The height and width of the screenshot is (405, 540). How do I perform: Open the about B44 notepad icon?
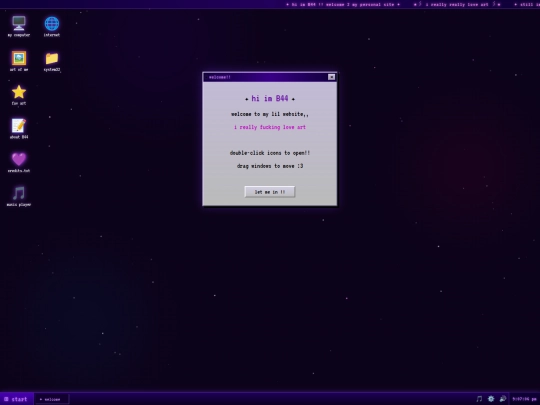coord(19,128)
